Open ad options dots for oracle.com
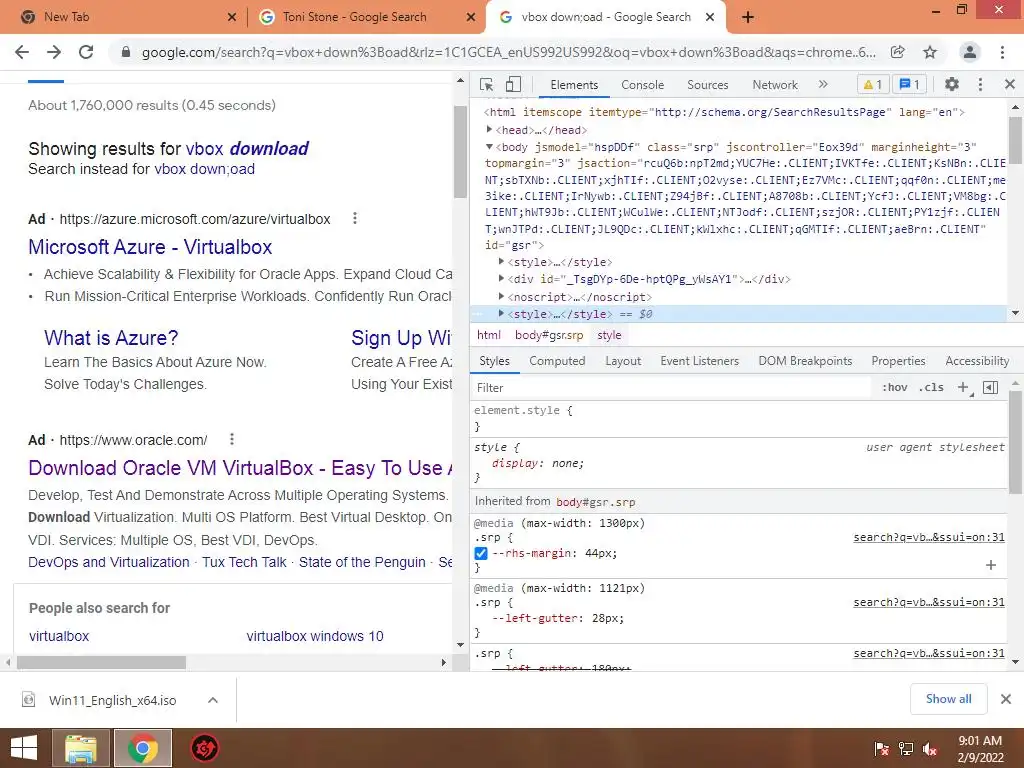 [232, 440]
